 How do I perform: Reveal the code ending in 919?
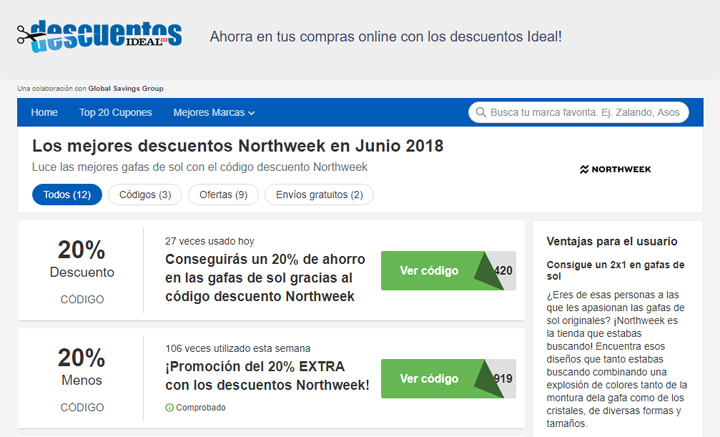(448, 379)
